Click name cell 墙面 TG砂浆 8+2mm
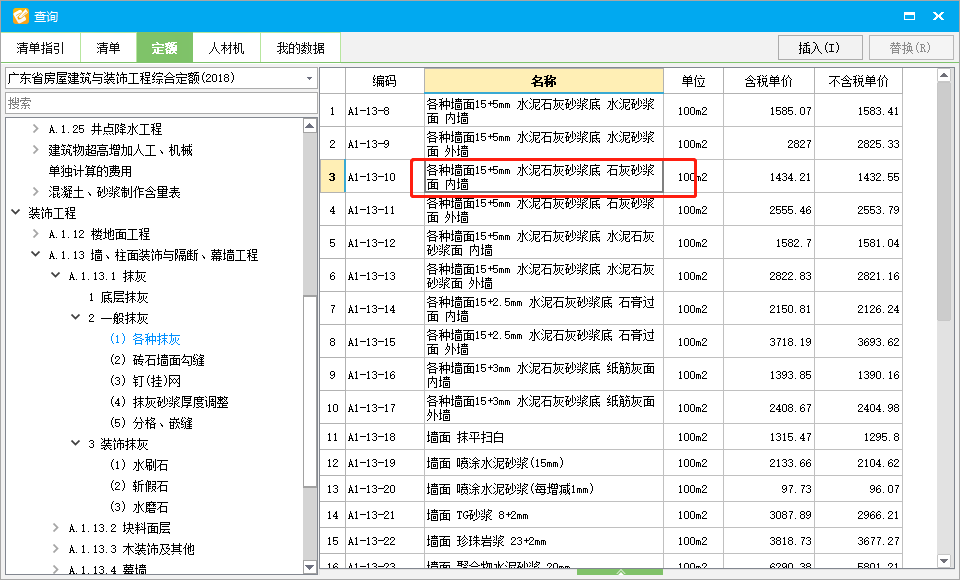The height and width of the screenshot is (580, 960). click(544, 515)
